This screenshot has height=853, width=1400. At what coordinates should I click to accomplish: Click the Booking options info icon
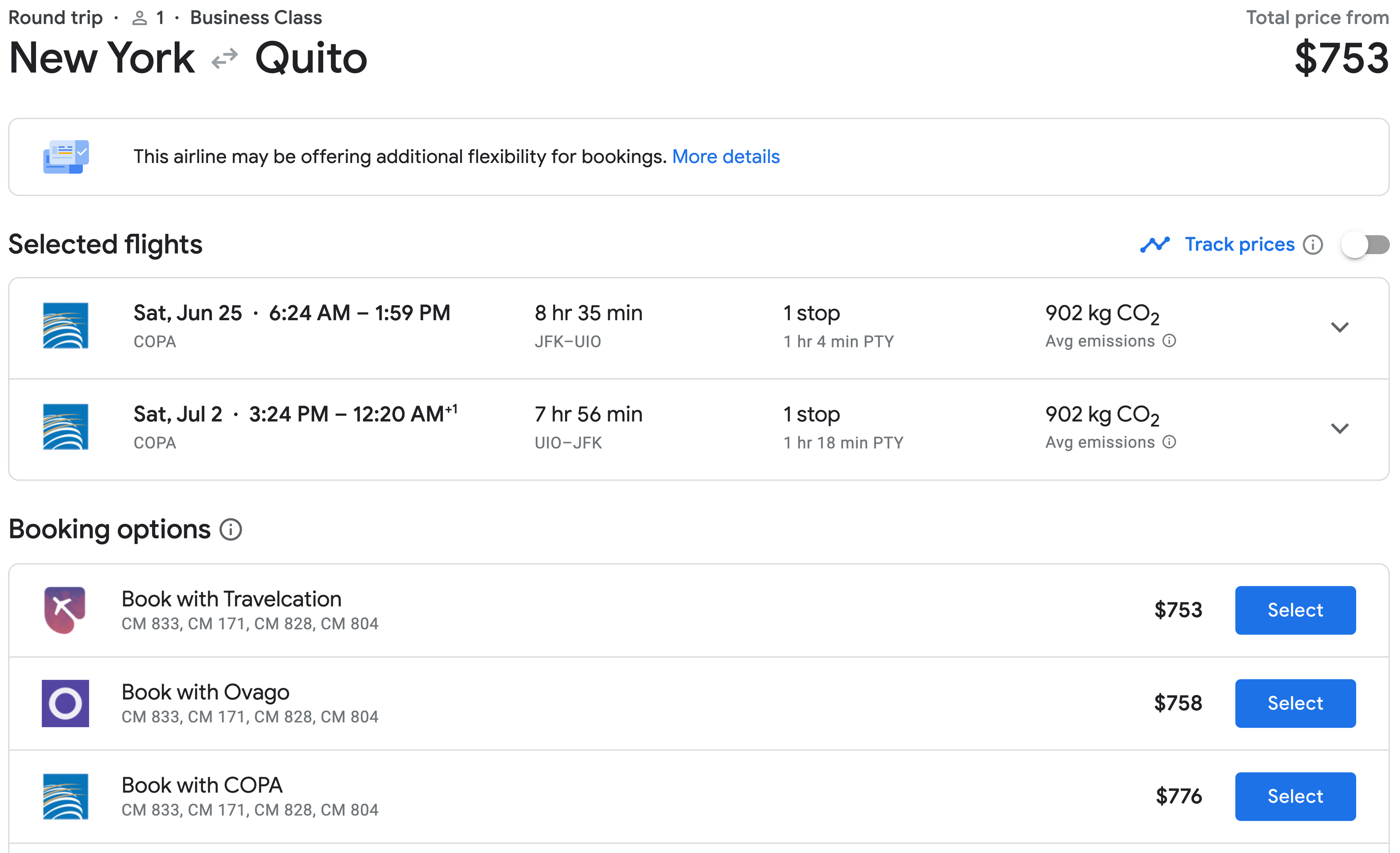[231, 530]
